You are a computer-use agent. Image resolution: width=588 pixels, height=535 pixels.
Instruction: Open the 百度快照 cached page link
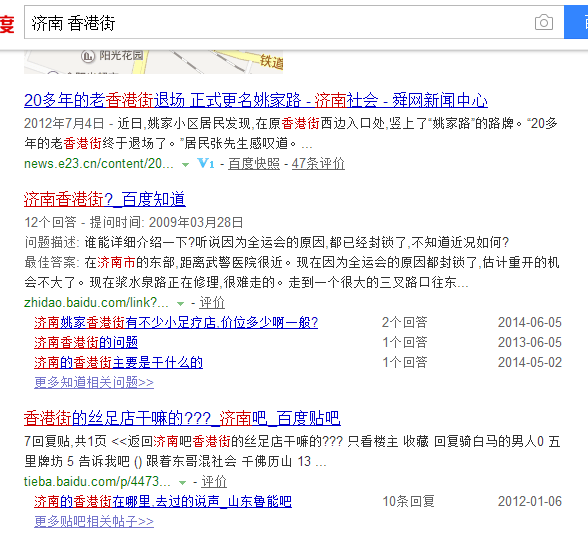[254, 164]
